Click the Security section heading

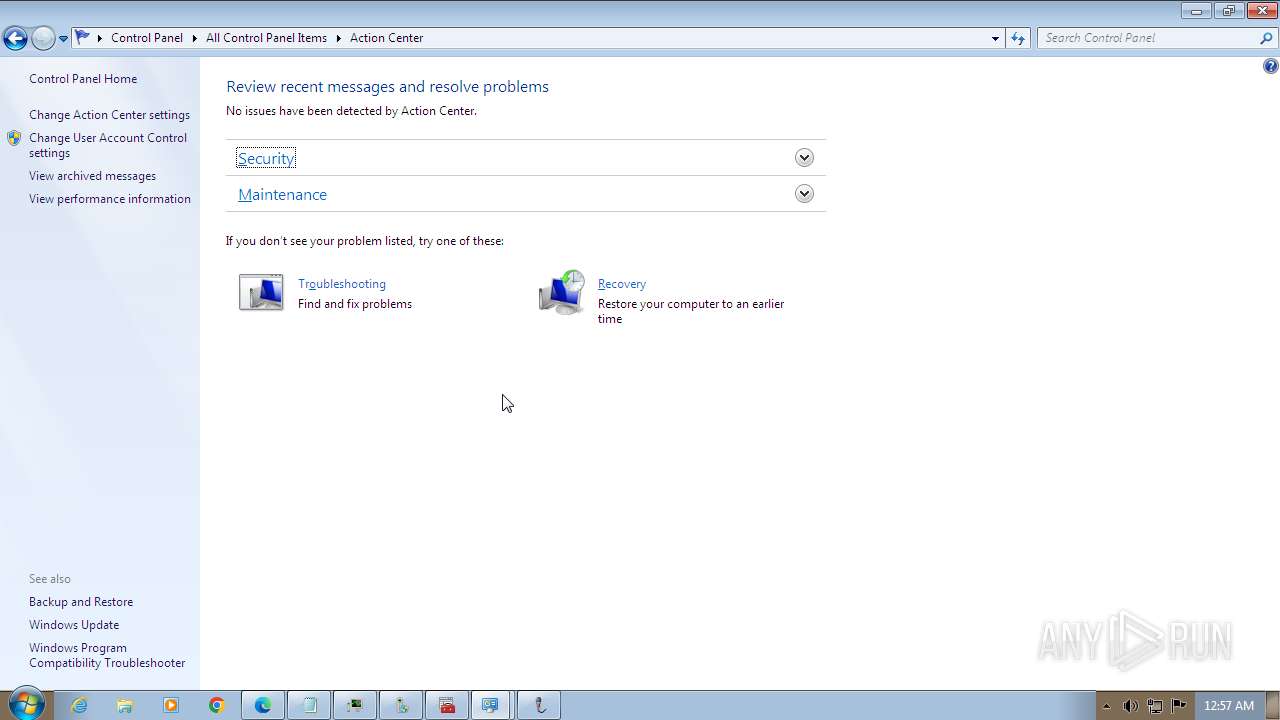click(x=266, y=158)
